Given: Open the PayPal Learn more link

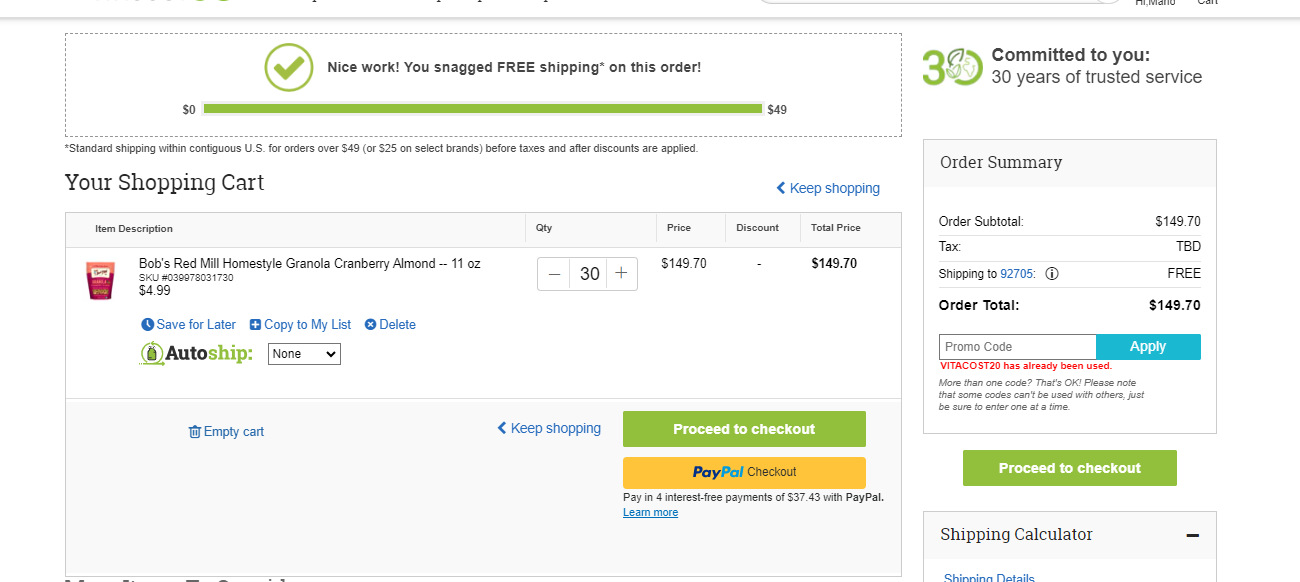Looking at the screenshot, I should (650, 513).
